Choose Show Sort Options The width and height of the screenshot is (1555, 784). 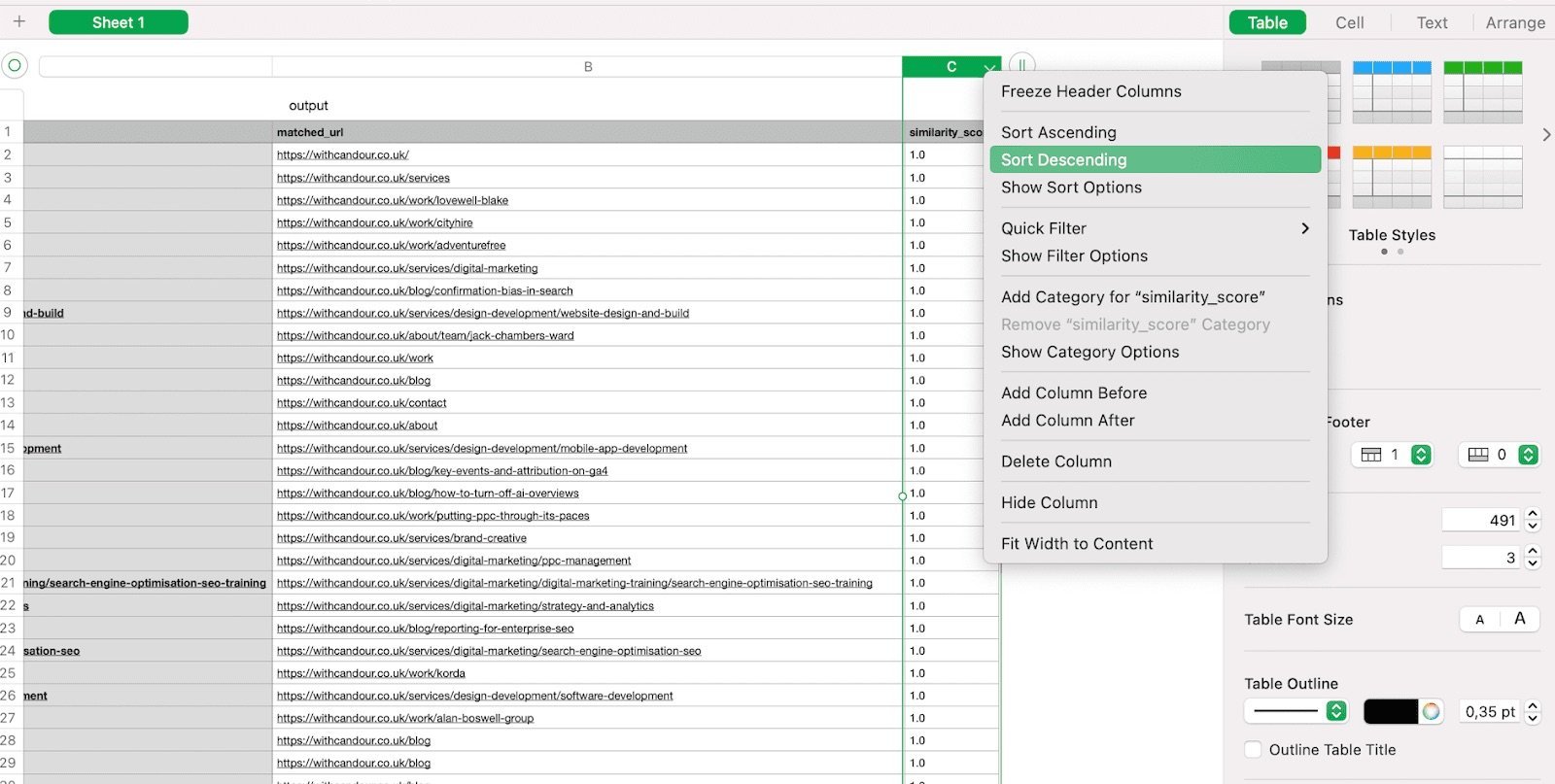(x=1155, y=187)
